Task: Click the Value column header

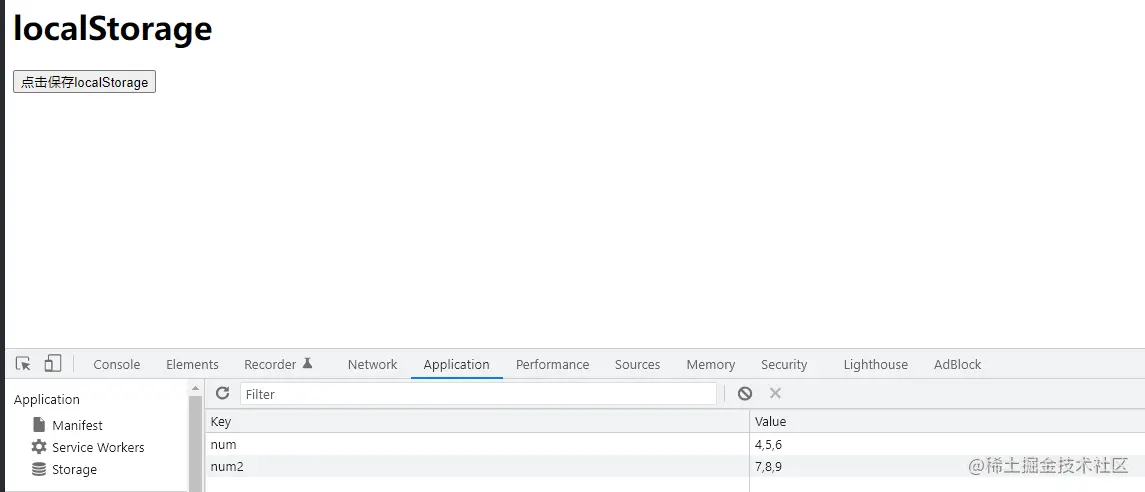Action: [947, 421]
